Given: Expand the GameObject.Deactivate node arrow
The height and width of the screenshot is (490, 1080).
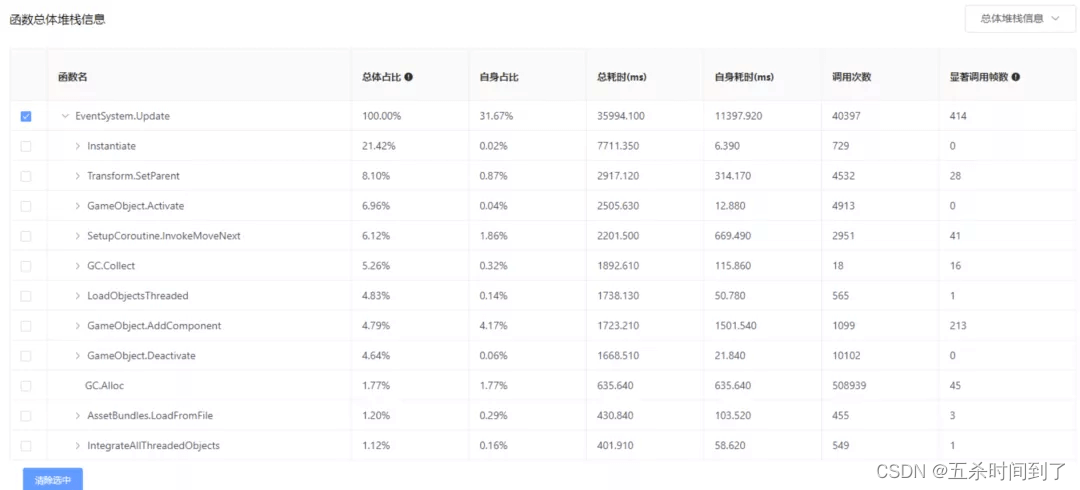Looking at the screenshot, I should click(x=78, y=356).
